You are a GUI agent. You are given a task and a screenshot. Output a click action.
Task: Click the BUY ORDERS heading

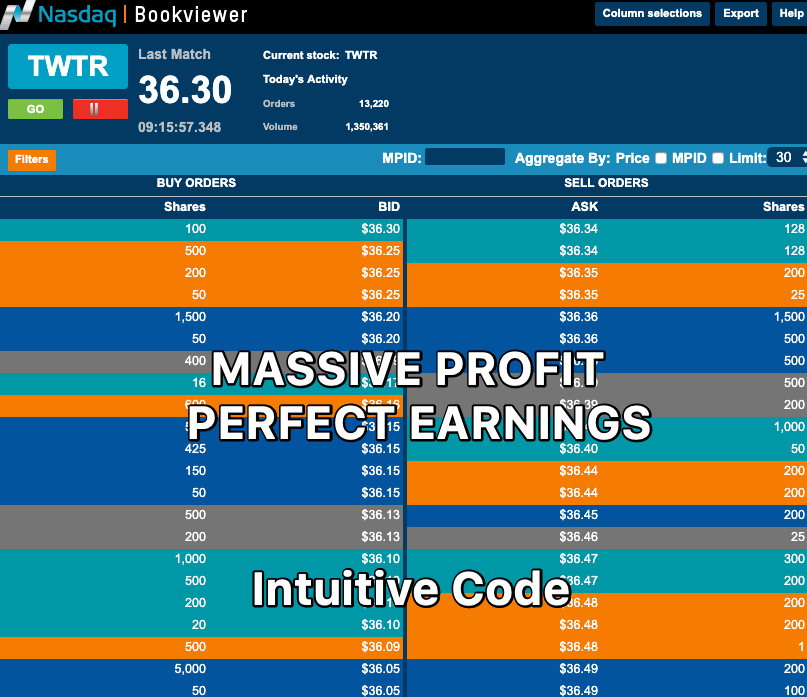tap(196, 183)
